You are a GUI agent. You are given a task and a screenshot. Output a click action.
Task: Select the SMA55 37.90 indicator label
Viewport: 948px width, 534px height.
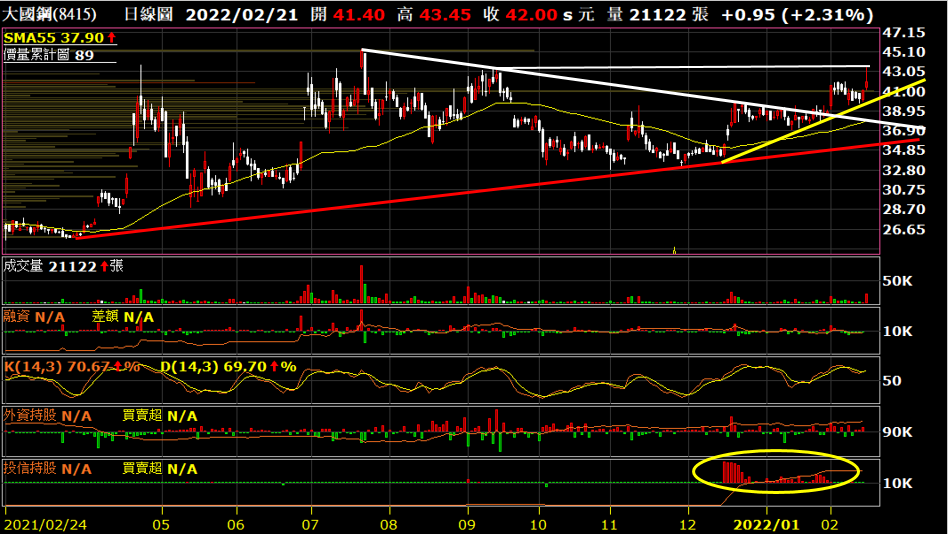coord(54,37)
